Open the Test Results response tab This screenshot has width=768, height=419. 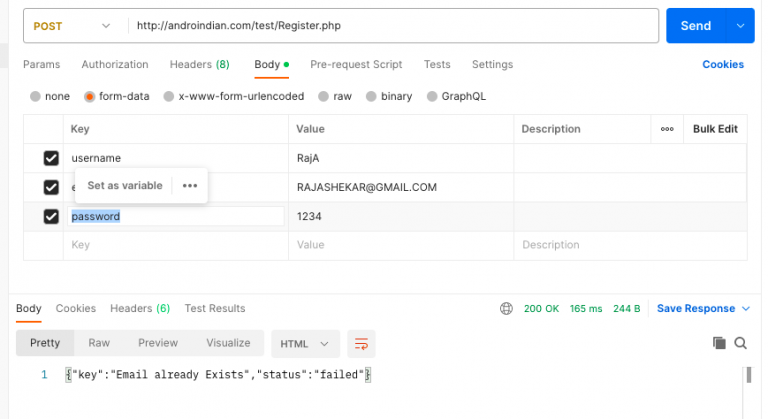(214, 309)
